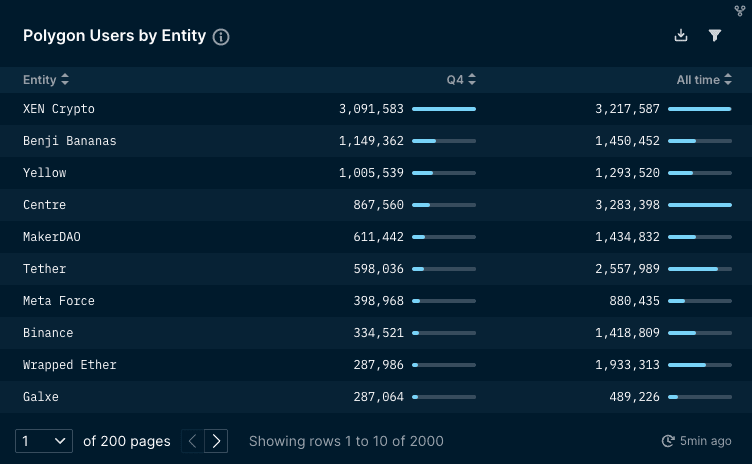Select the Wrapped Ether entity
This screenshot has width=752, height=464.
pyautogui.click(x=70, y=365)
